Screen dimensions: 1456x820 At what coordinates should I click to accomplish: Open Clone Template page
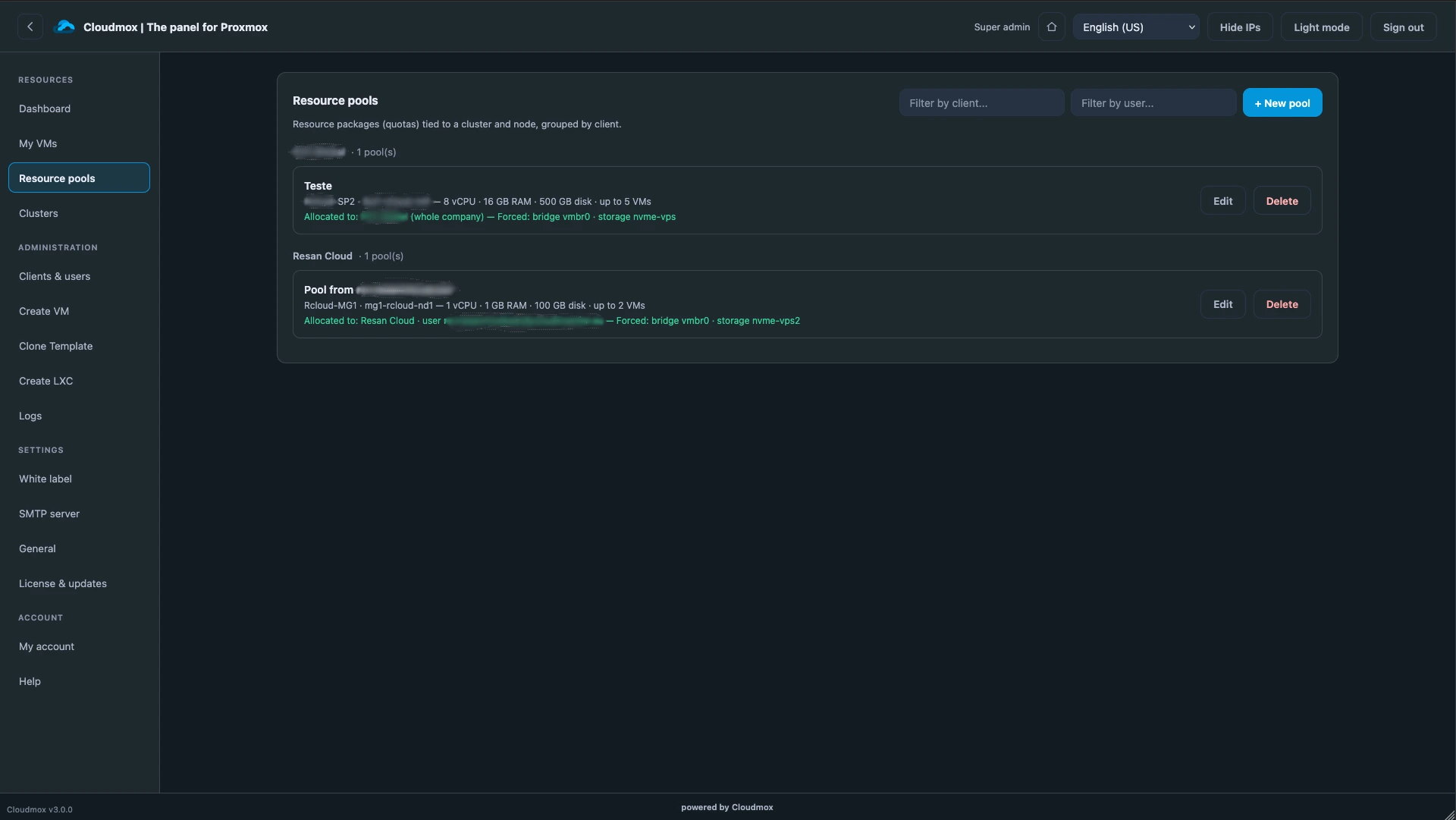[x=79, y=346]
